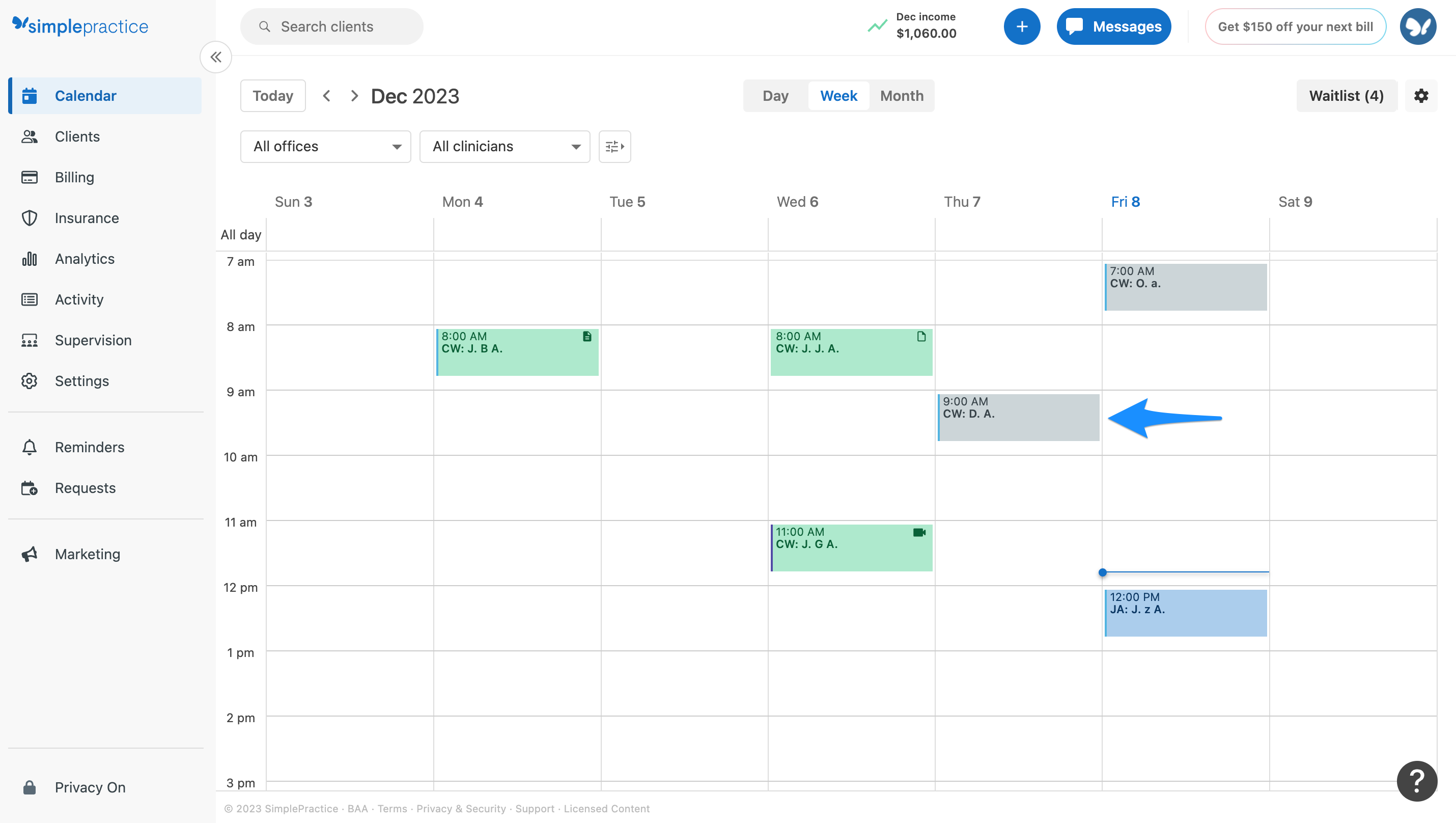Switch calendar to Day view
1456x823 pixels.
tap(775, 96)
